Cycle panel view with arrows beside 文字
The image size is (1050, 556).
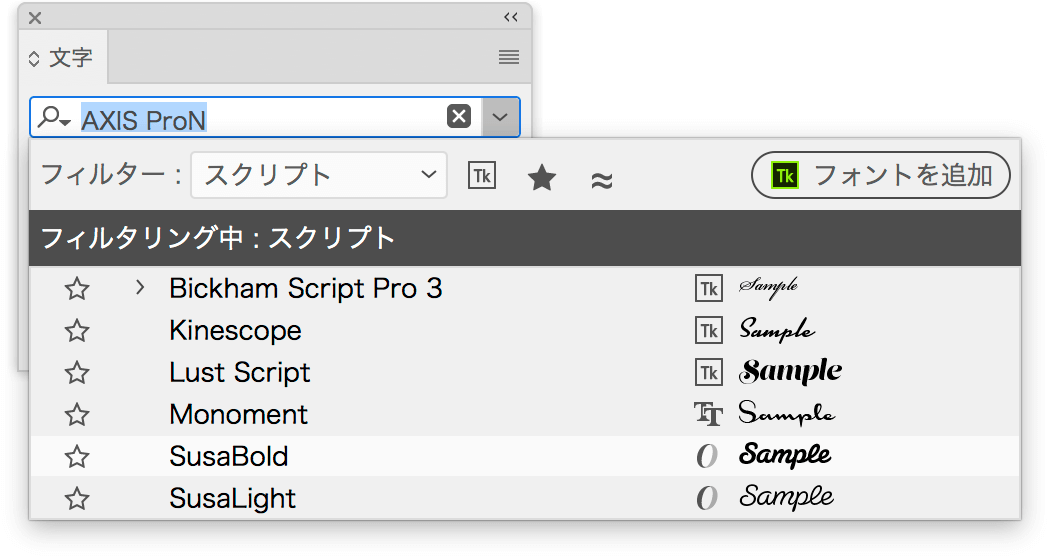pyautogui.click(x=34, y=58)
